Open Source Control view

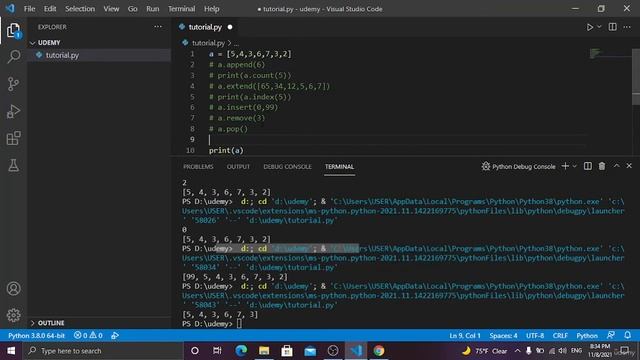pos(13,84)
